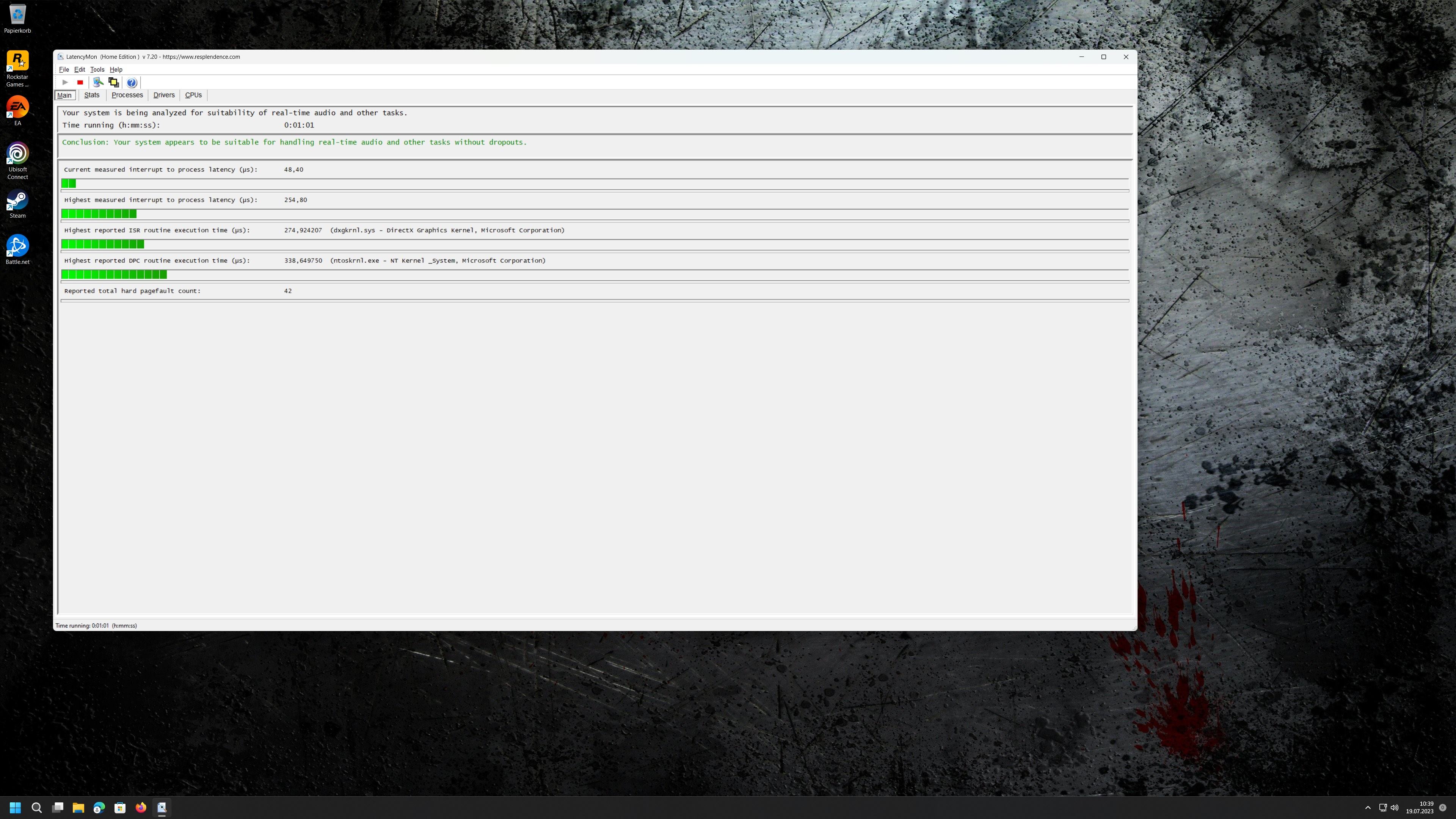Screen dimensions: 1456x819
Task: Show the CPUs tab
Action: 193,95
